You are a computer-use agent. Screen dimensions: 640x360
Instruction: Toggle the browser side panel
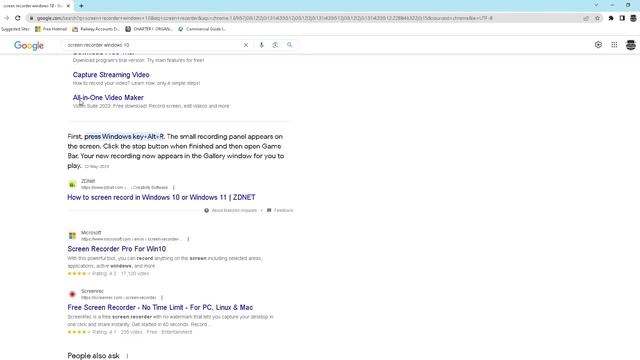point(622,18)
